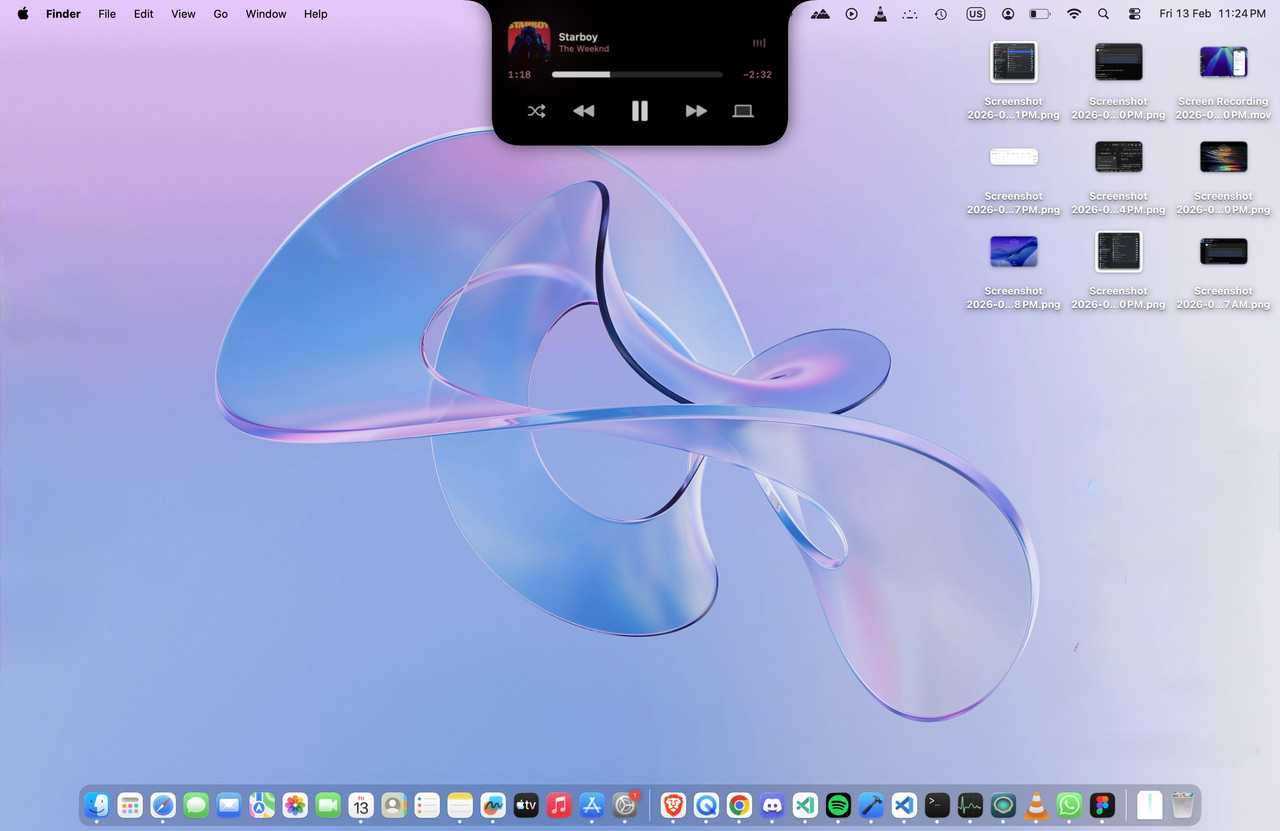Screen dimensions: 1280x831
Task: Click the Wi-Fi icon in the menu bar
Action: coord(1074,14)
